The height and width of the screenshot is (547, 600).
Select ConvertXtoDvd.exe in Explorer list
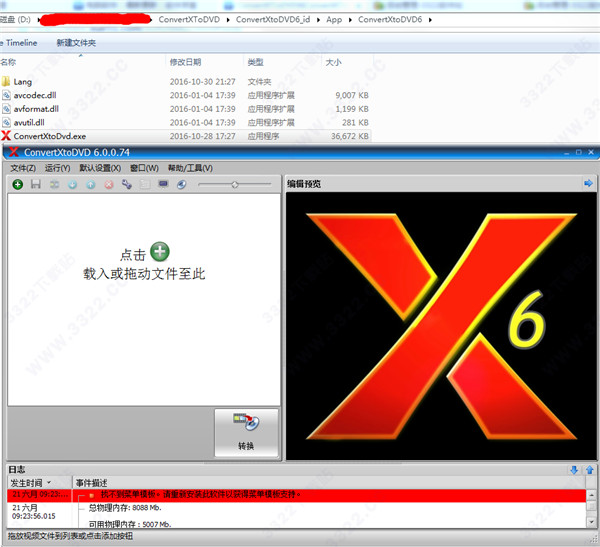pos(50,136)
